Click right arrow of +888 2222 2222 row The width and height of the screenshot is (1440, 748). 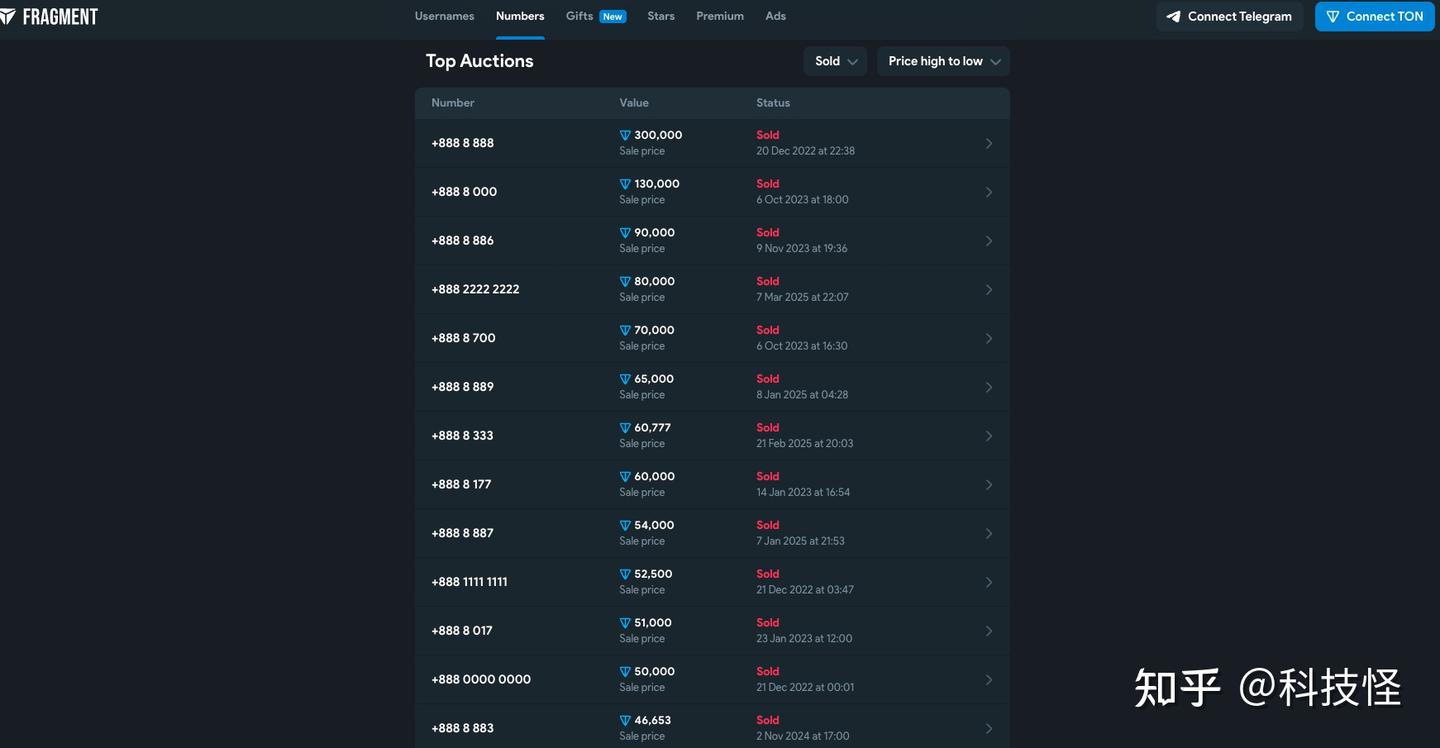pos(989,290)
